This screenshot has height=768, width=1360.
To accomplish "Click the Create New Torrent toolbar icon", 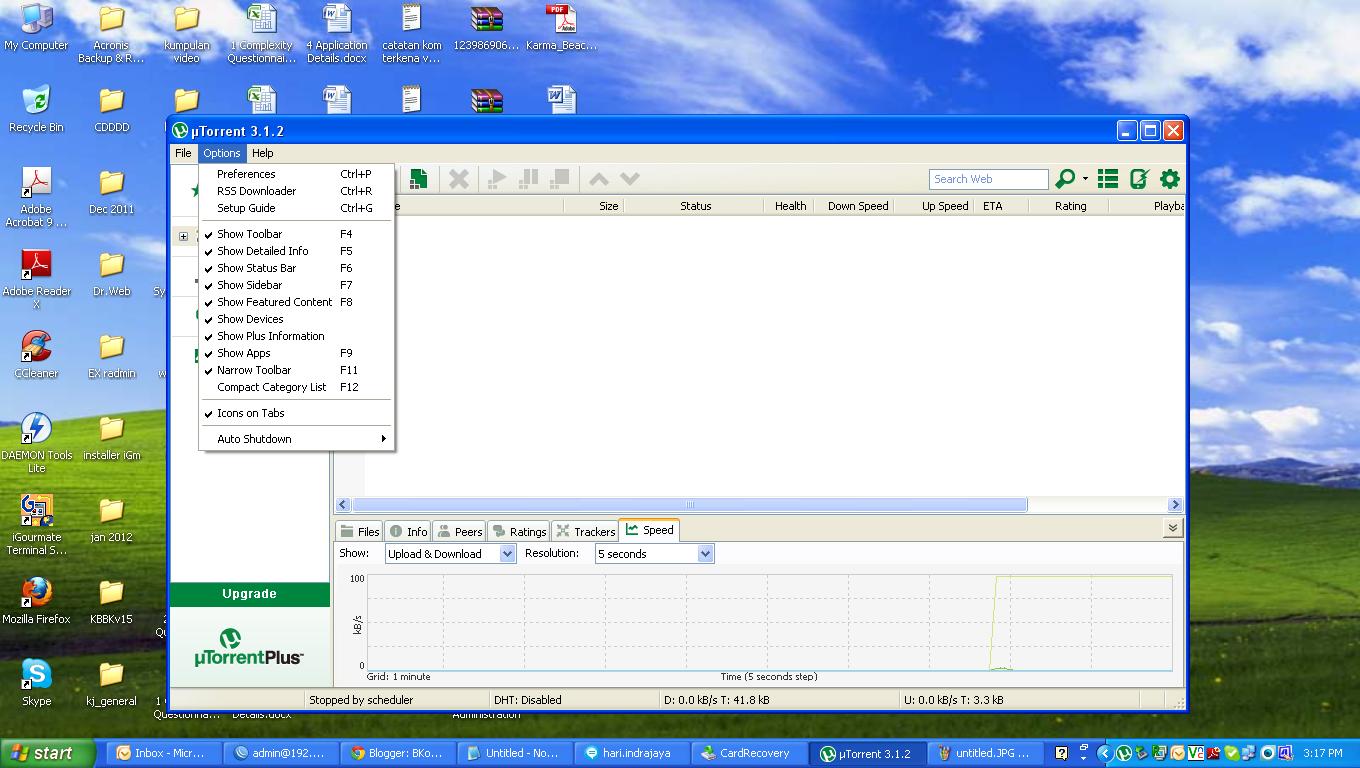I will coord(418,179).
